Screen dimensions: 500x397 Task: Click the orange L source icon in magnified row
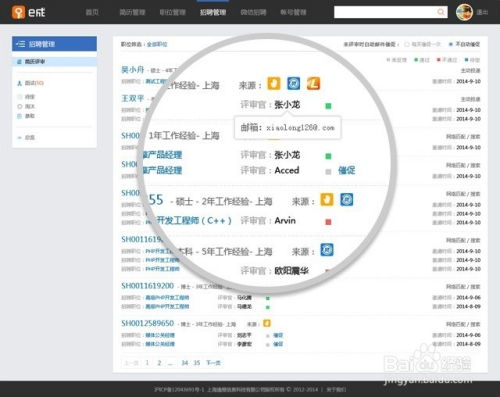[313, 84]
